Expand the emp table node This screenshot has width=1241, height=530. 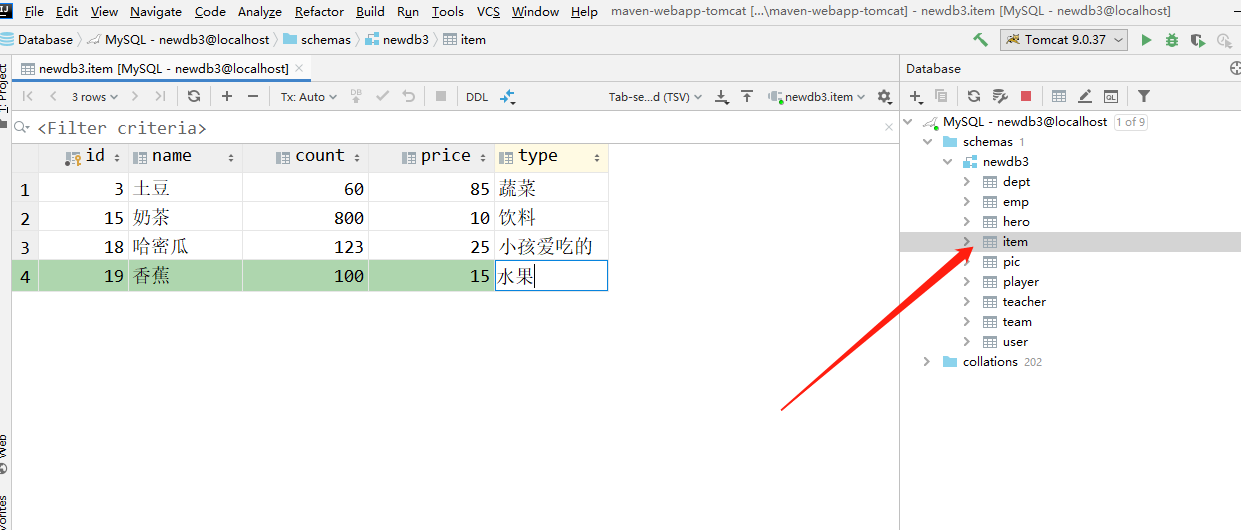pos(967,202)
